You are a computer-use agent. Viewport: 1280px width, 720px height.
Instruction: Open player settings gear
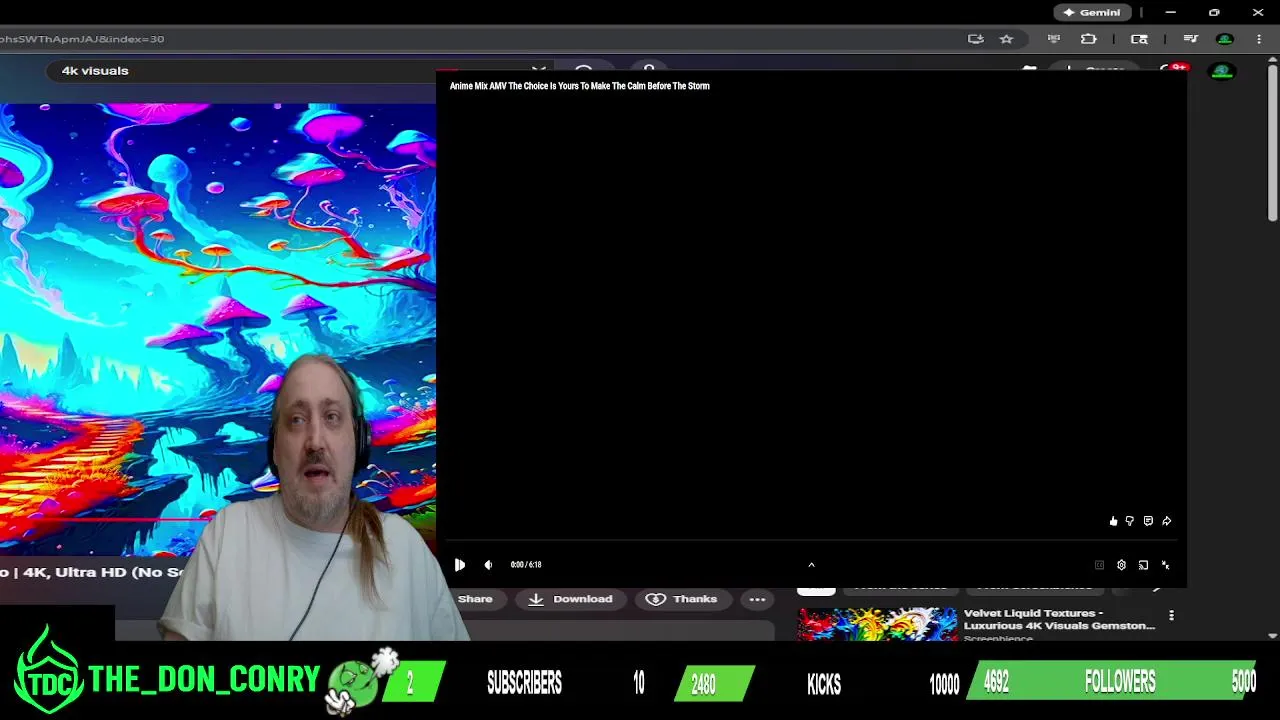pos(1121,565)
